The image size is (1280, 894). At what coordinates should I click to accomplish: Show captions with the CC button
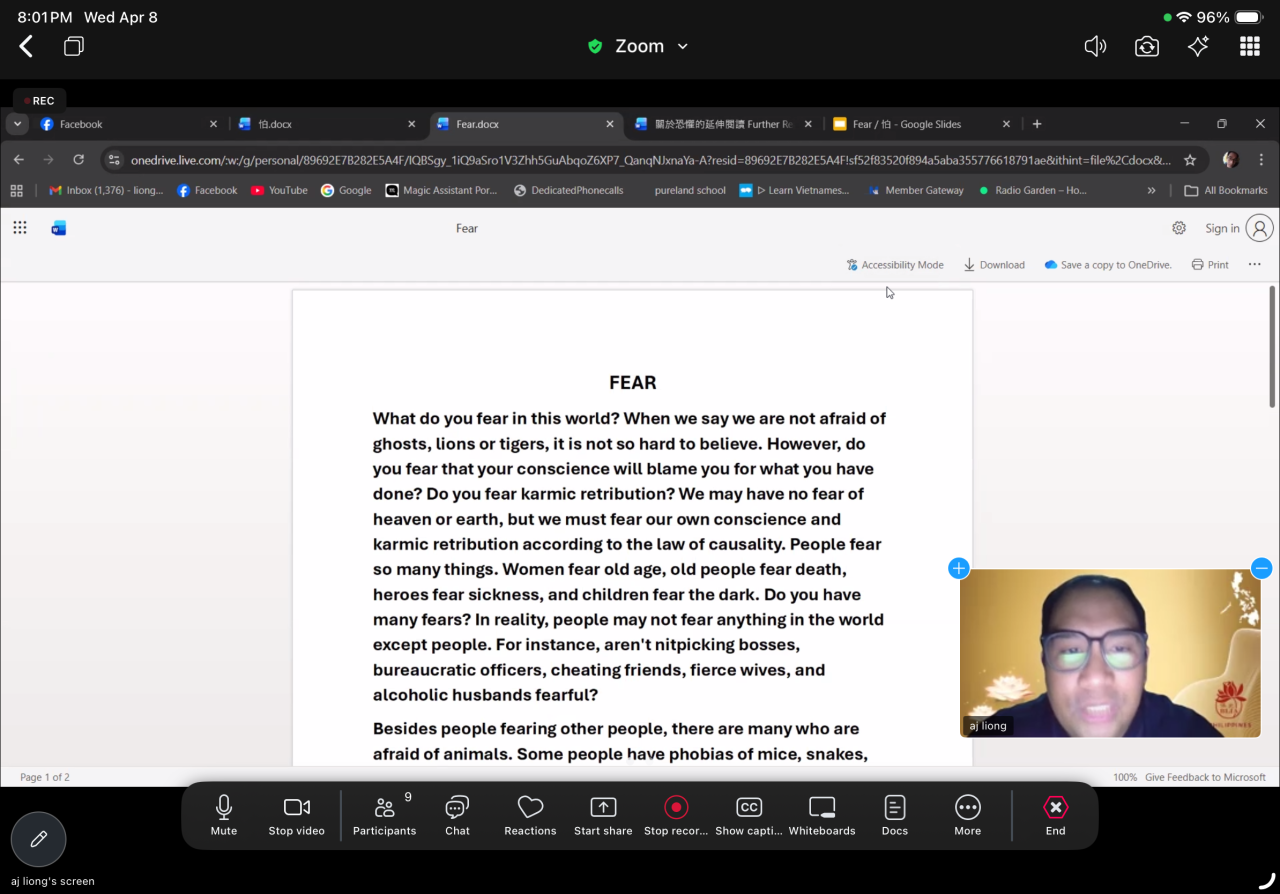tap(748, 815)
